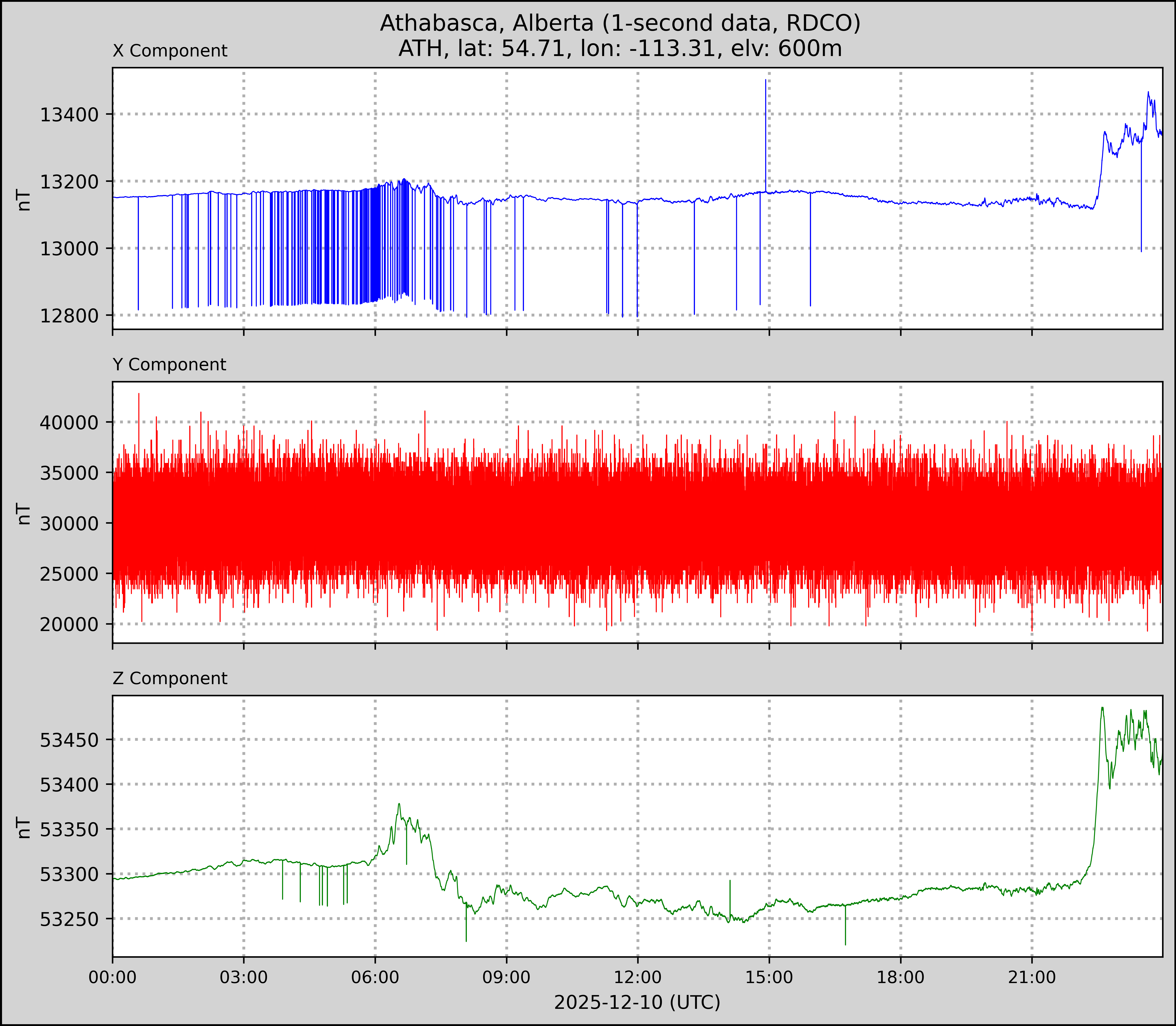1176x1026 pixels.
Task: Click the 13400 tick label on X plot
Action: (69, 115)
